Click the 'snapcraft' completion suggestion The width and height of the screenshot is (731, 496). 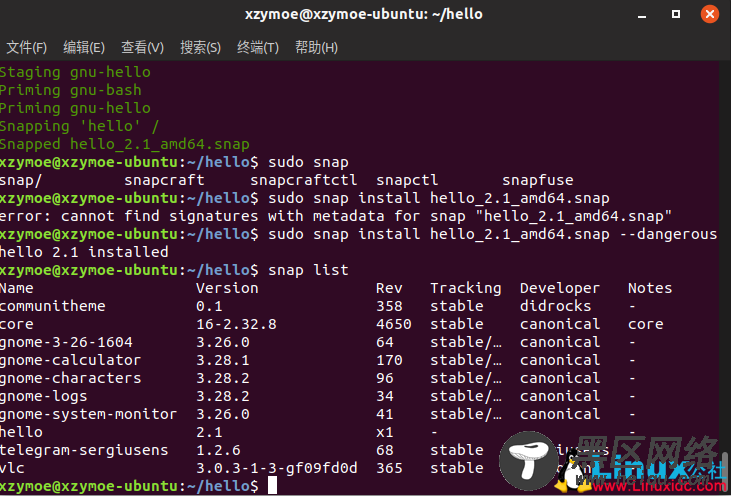tap(164, 180)
